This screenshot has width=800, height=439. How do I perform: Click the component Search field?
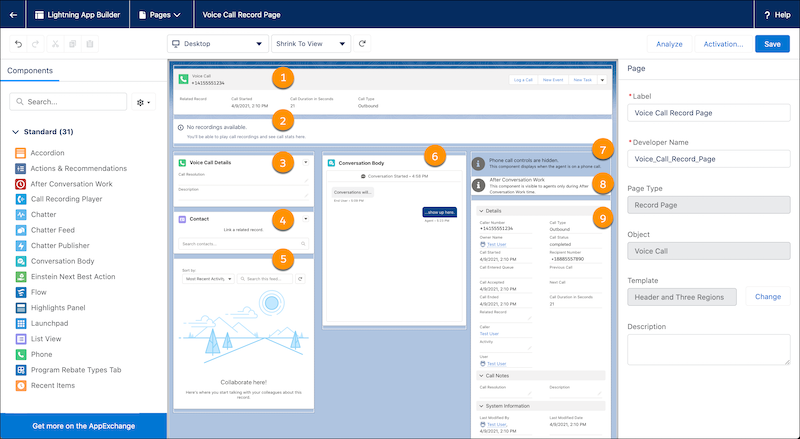tap(67, 102)
